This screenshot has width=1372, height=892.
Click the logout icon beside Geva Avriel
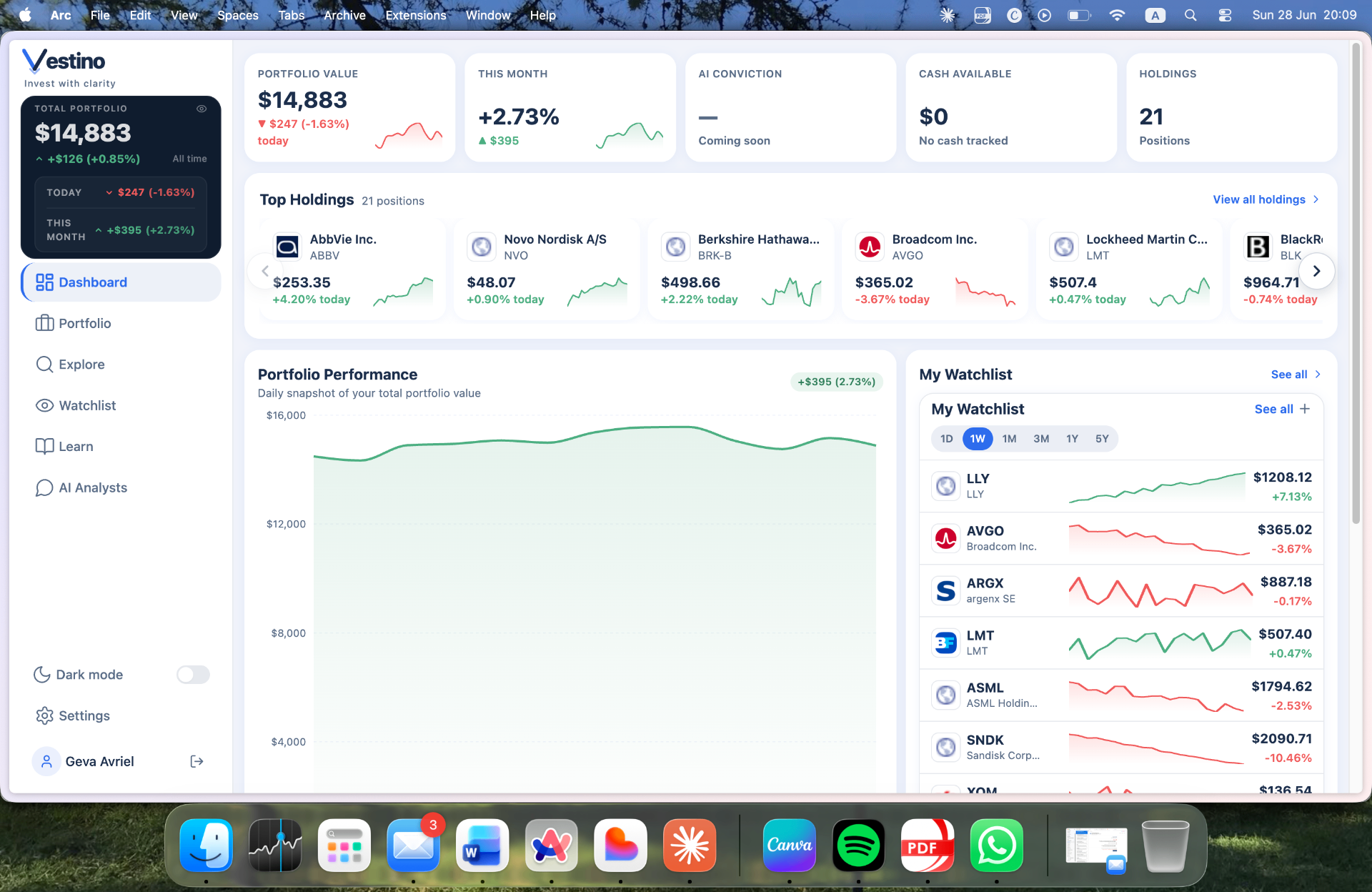(197, 761)
